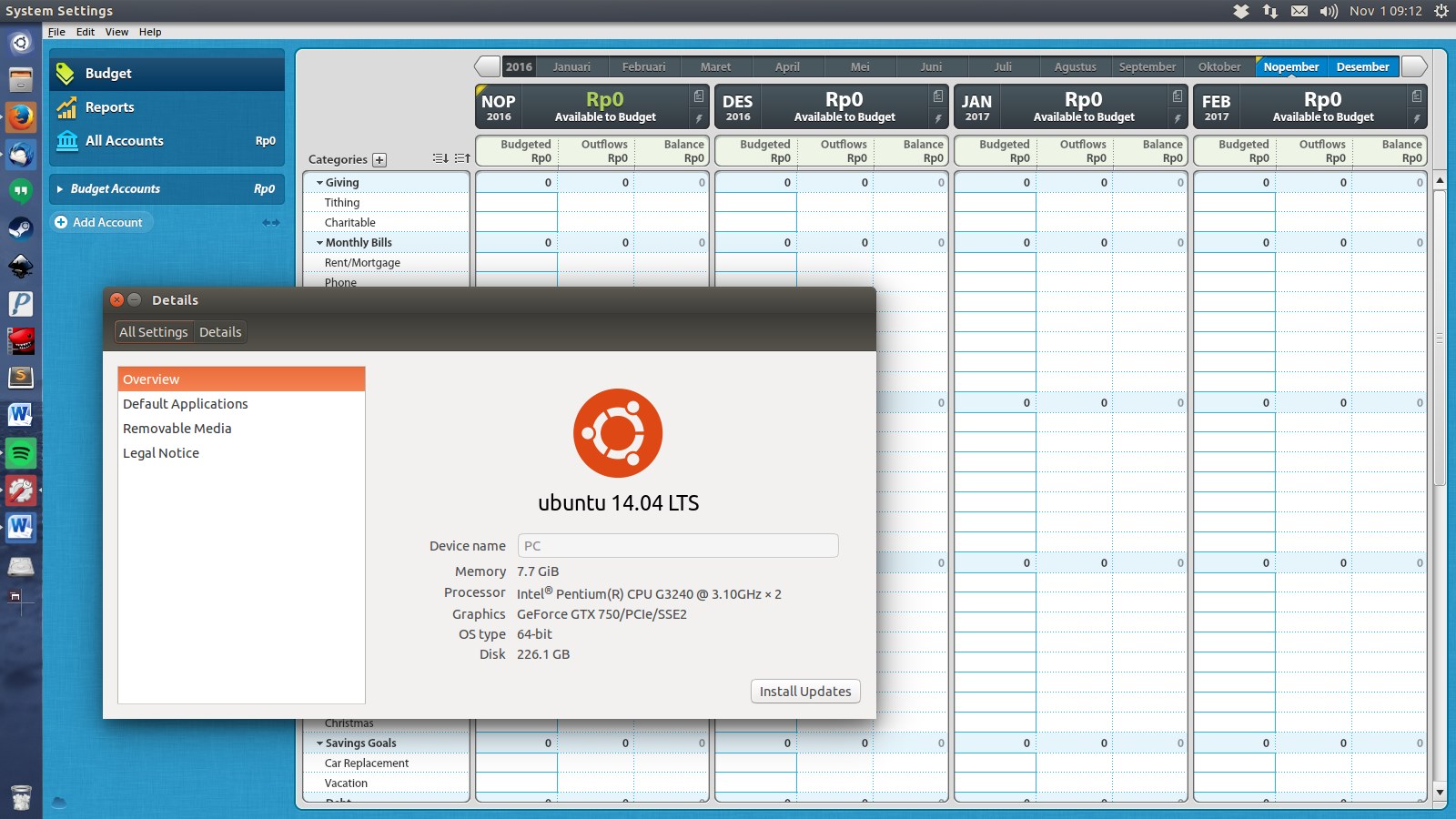This screenshot has width=1456, height=819.
Task: Click the quick budget lightning icon for DES 2016
Action: (x=937, y=118)
